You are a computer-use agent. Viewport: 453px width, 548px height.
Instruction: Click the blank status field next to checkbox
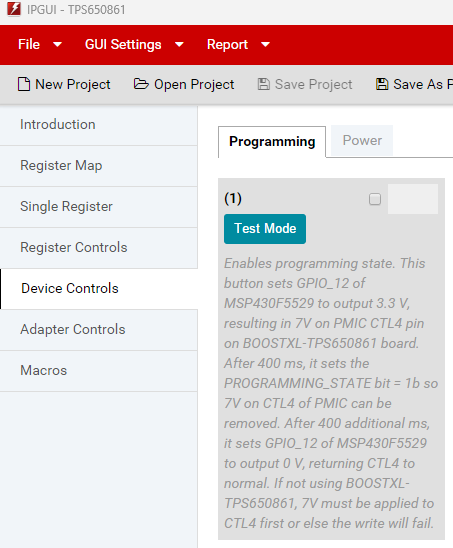pos(413,199)
